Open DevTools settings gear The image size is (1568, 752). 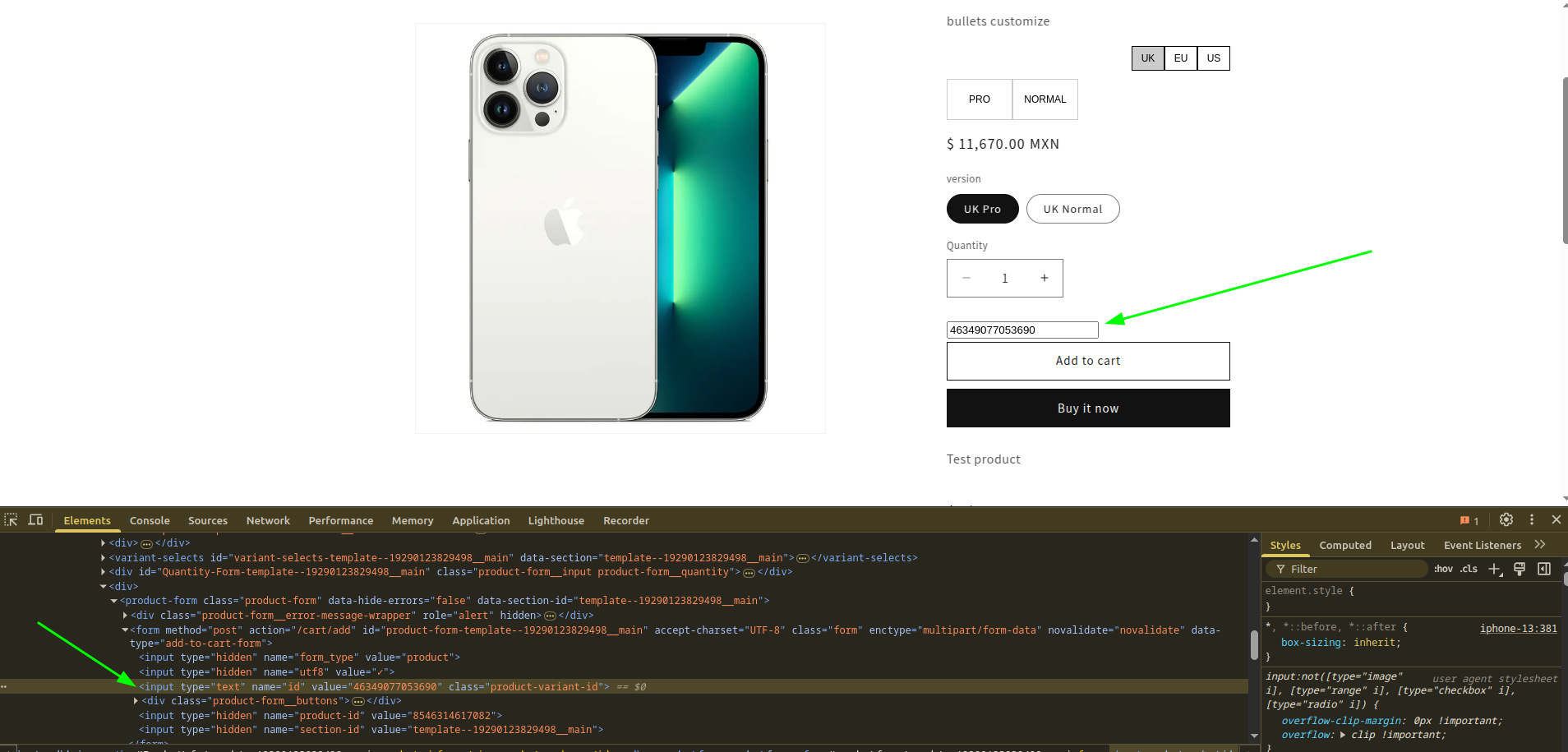point(1506,519)
